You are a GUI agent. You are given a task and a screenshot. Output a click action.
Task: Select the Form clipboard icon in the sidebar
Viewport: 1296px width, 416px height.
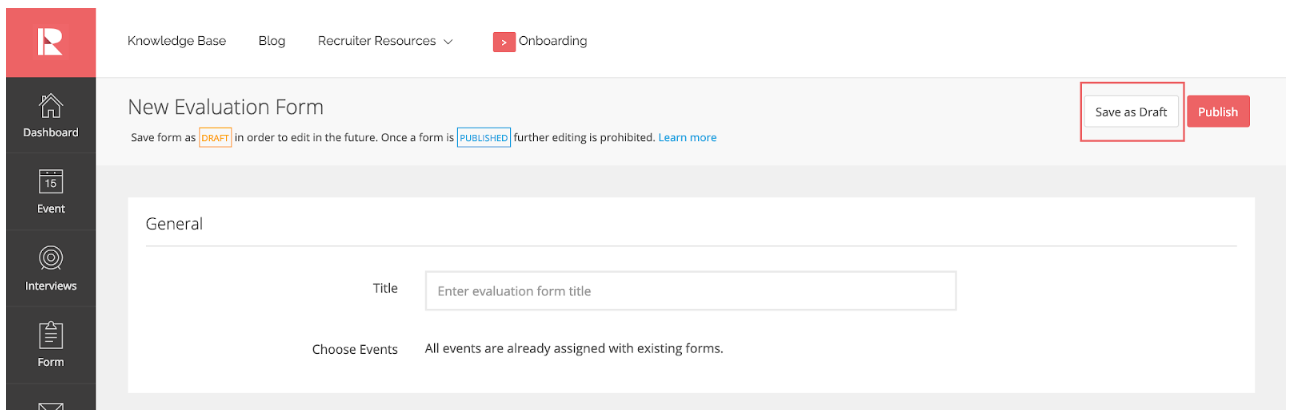[x=51, y=334]
